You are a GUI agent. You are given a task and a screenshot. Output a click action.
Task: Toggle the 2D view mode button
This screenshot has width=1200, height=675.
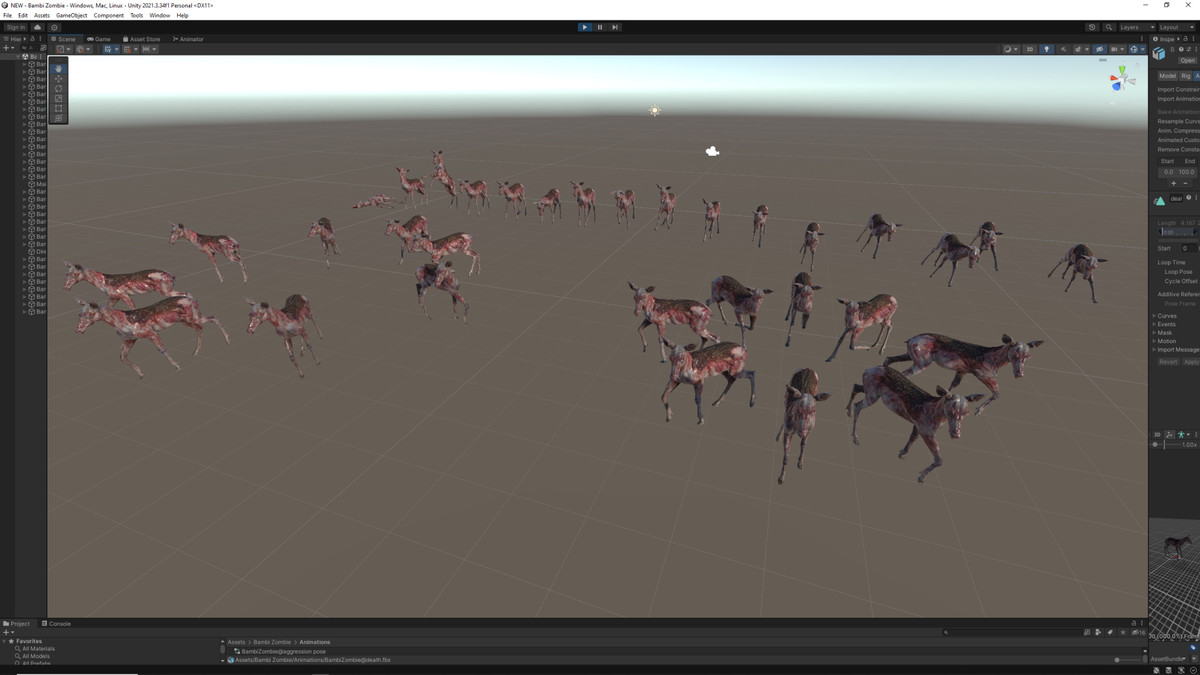pyautogui.click(x=1029, y=49)
